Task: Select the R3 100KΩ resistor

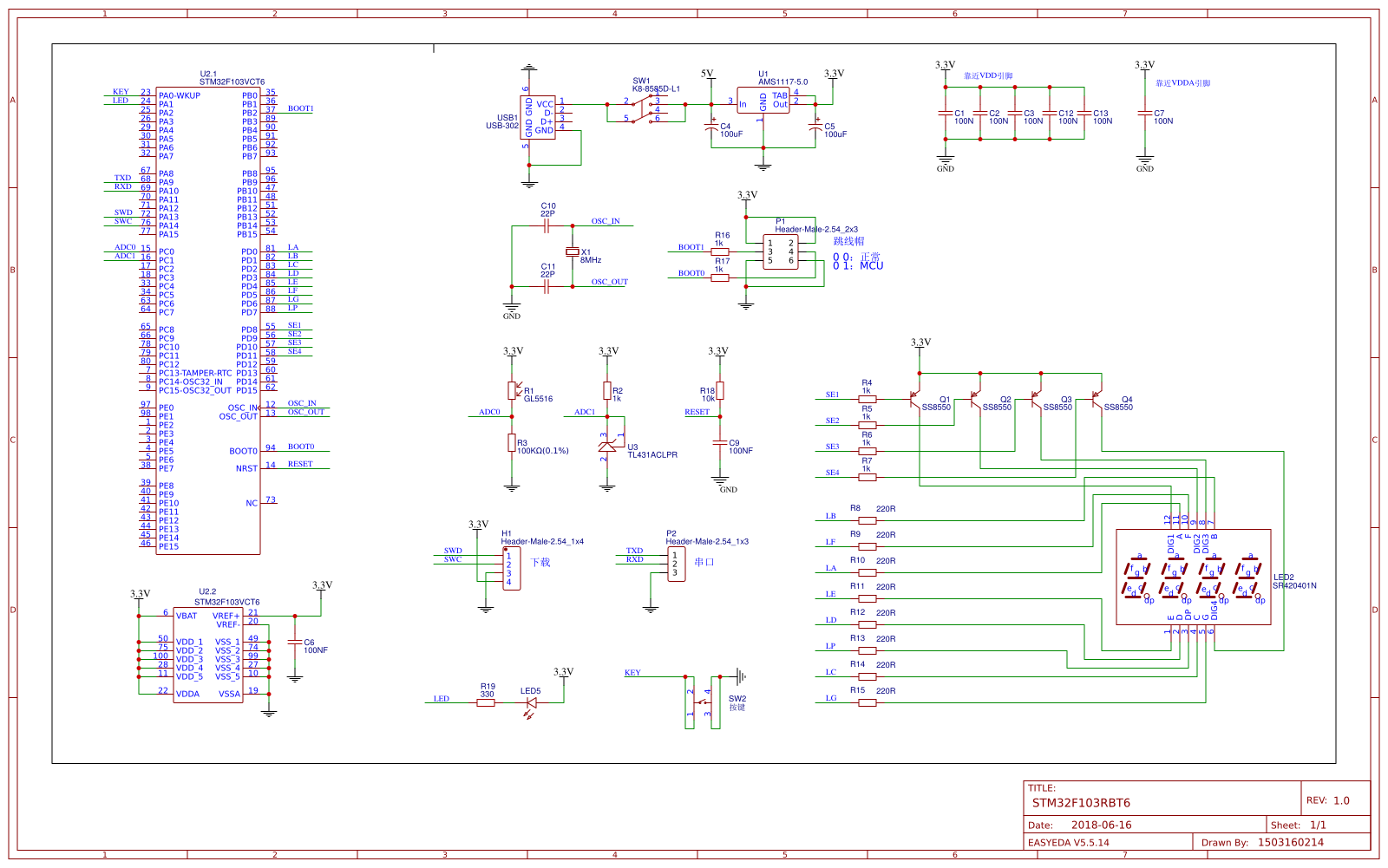Action: (x=512, y=442)
